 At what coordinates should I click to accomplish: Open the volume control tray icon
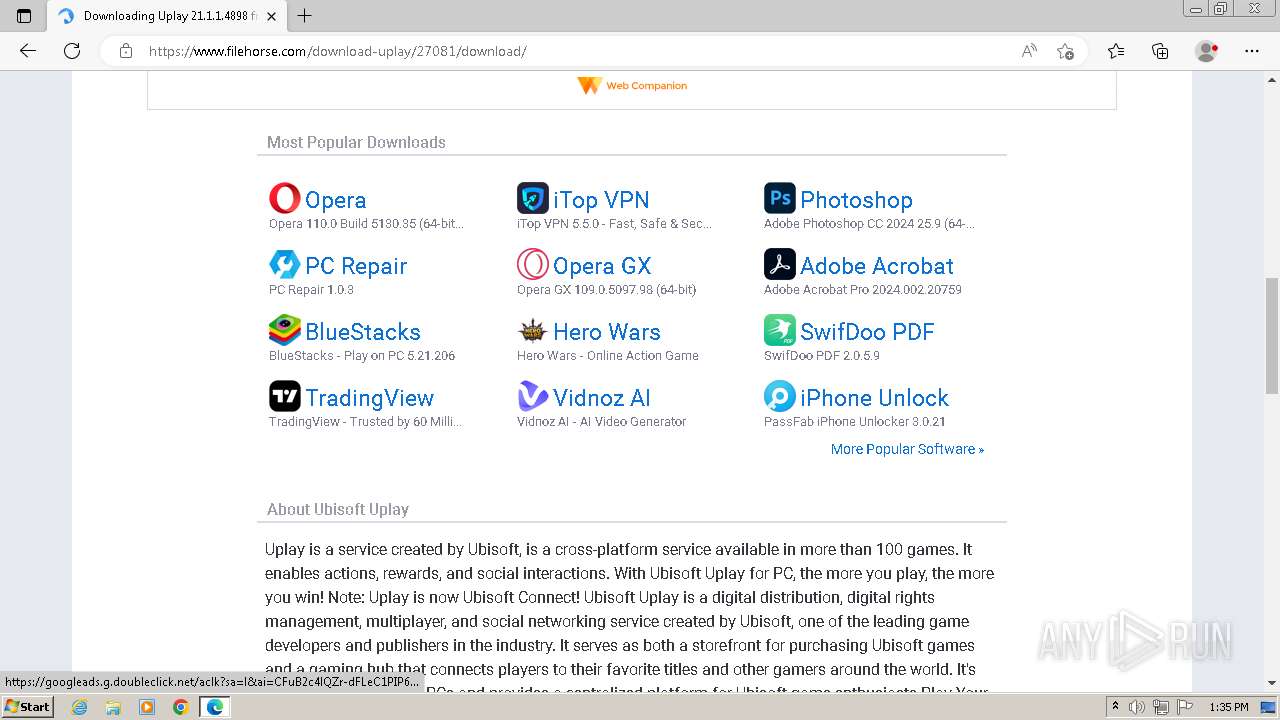pos(1137,707)
